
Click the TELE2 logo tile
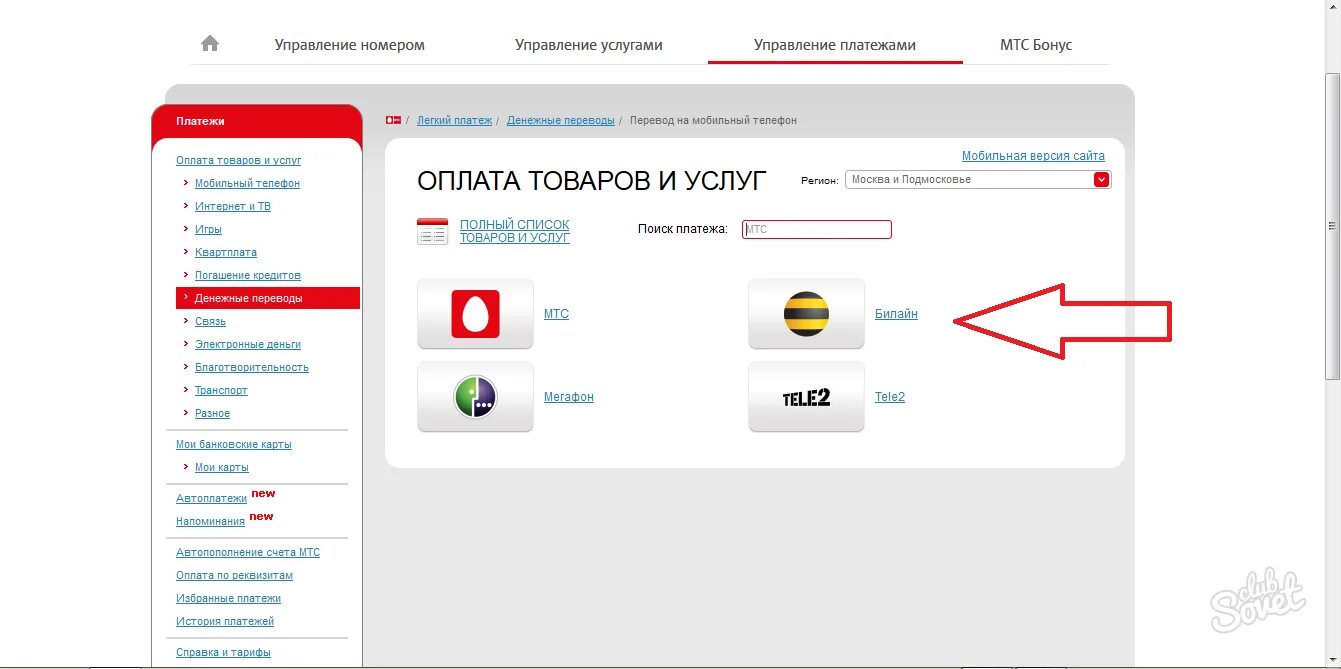(806, 397)
